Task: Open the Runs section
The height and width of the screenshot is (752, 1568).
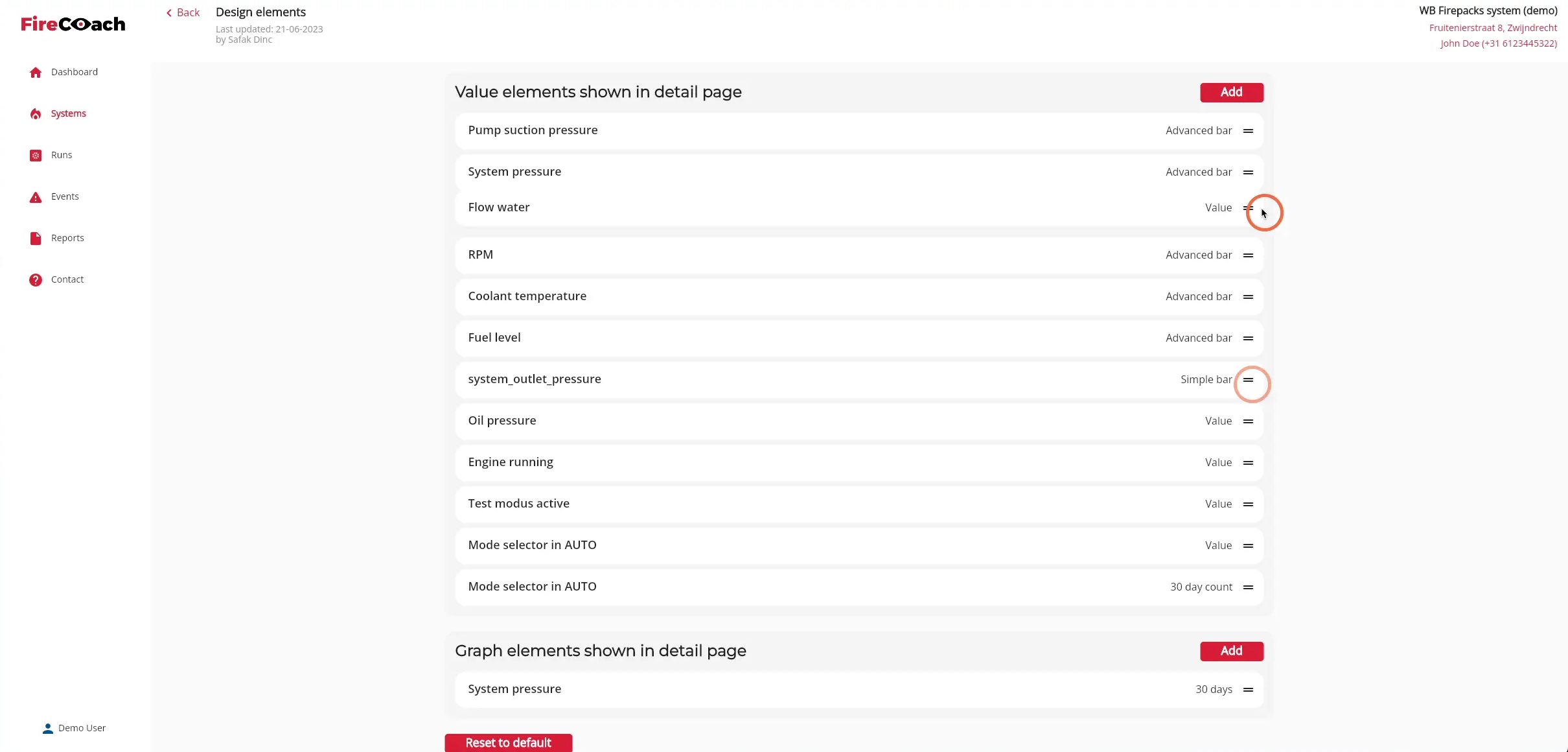Action: 62,155
